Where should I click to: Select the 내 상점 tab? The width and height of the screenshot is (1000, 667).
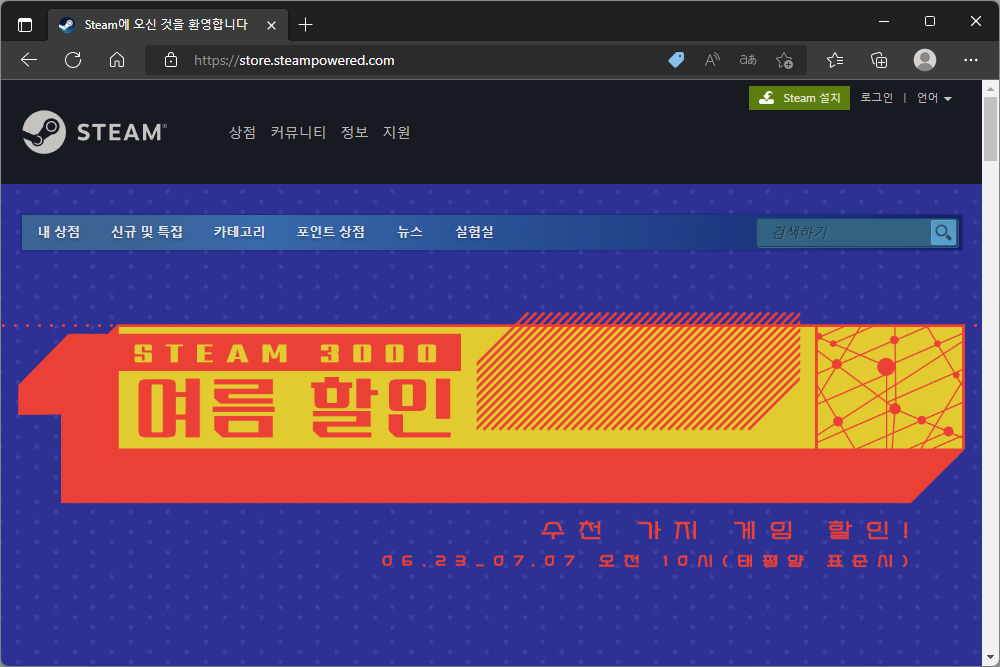[x=59, y=232]
